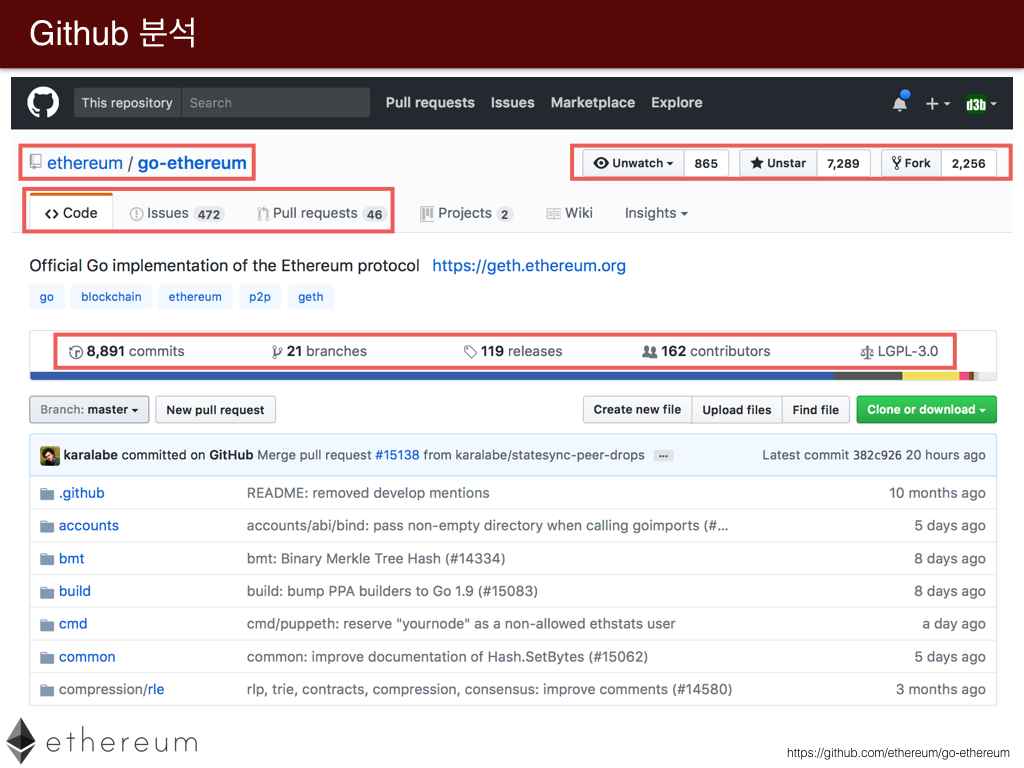
Task: Select the p2p topic tag
Action: click(260, 296)
